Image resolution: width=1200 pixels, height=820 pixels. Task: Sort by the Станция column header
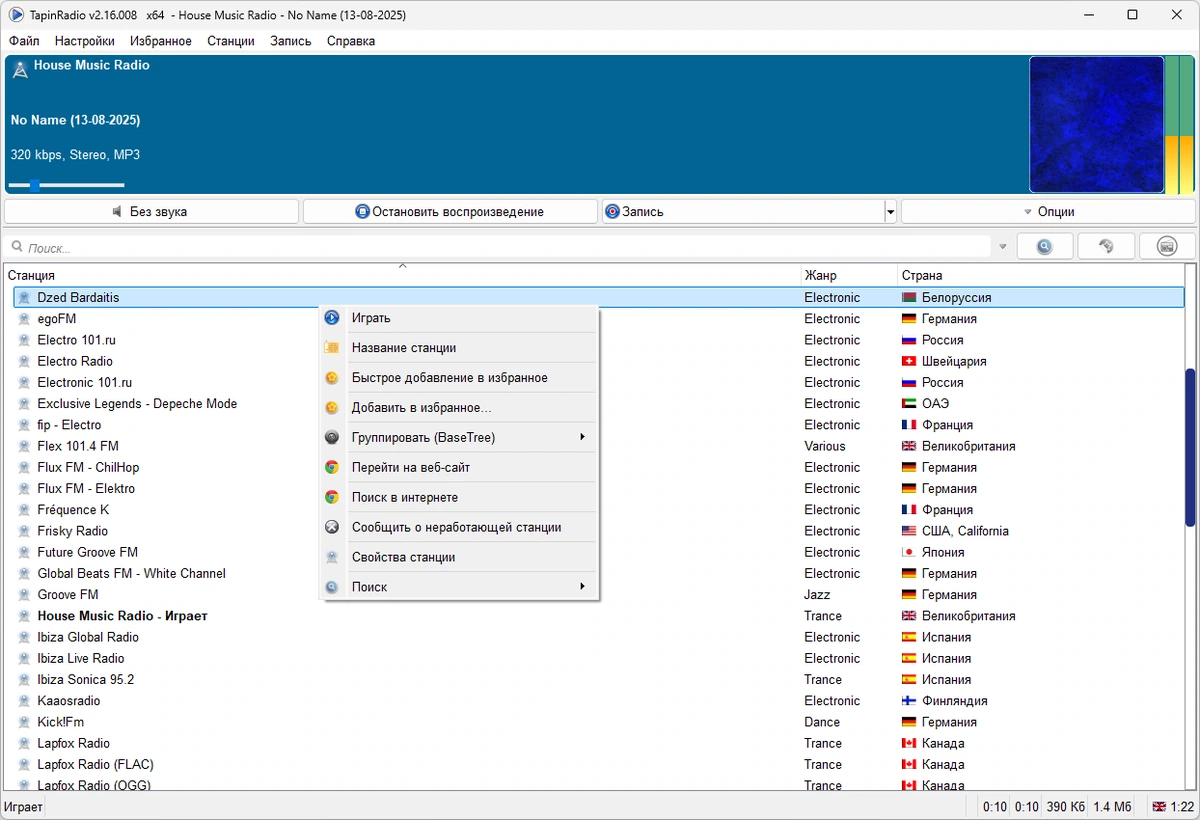pyautogui.click(x=402, y=275)
